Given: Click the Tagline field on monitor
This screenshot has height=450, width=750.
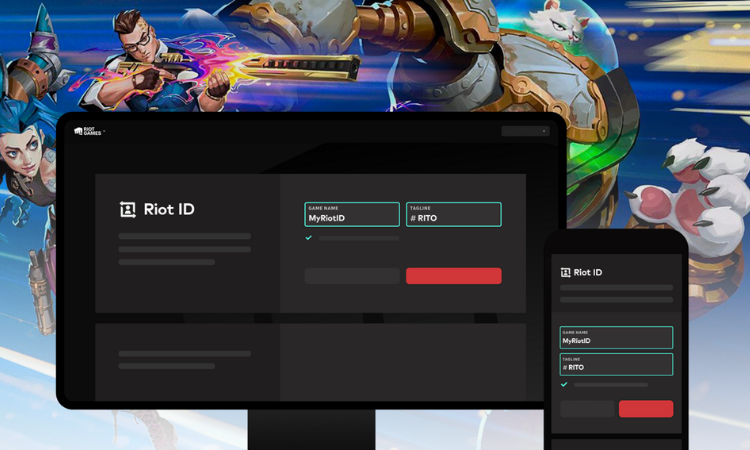Looking at the screenshot, I should pos(454,214).
